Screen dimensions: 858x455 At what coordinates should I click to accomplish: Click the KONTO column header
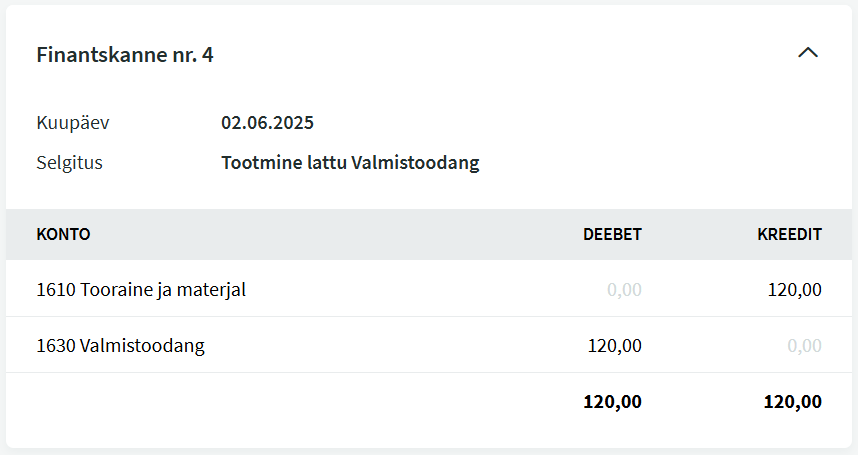pyautogui.click(x=63, y=234)
